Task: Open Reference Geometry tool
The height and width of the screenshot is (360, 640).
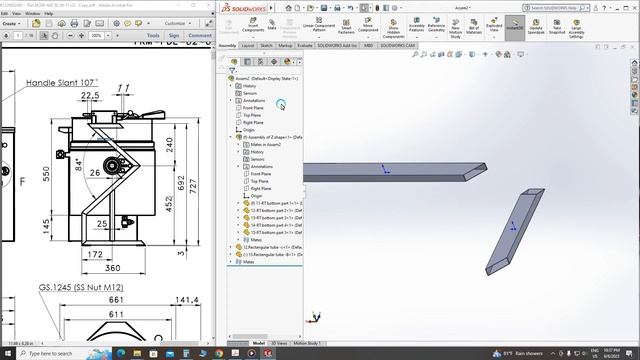Action: click(436, 25)
